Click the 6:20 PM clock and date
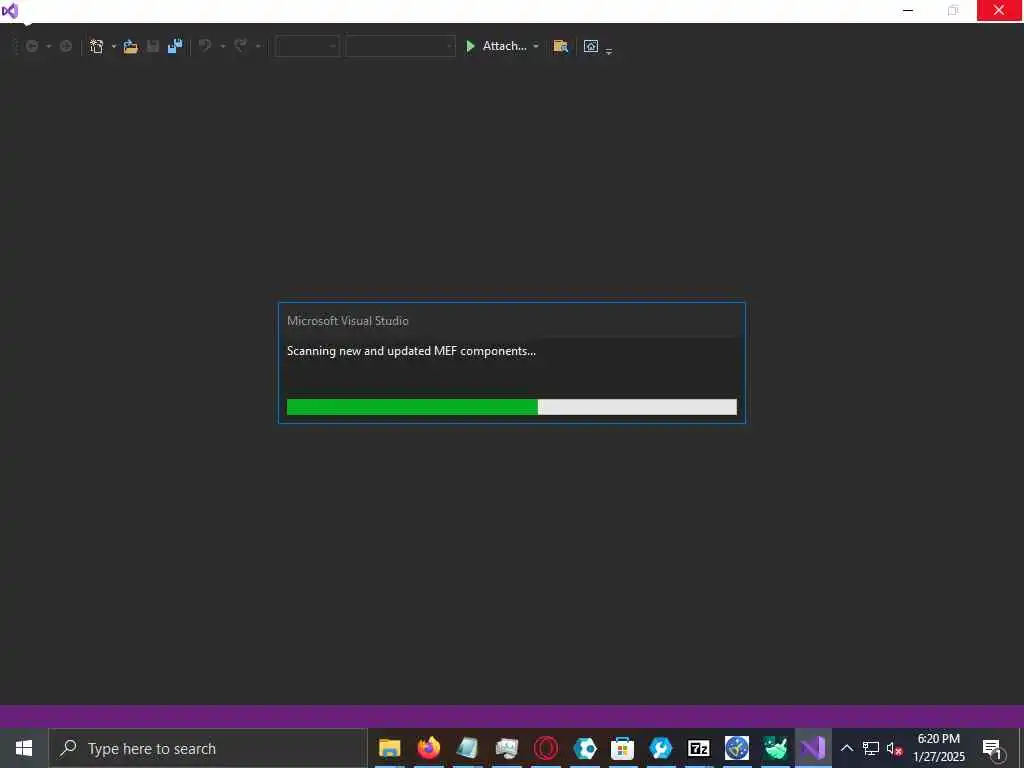 938,748
